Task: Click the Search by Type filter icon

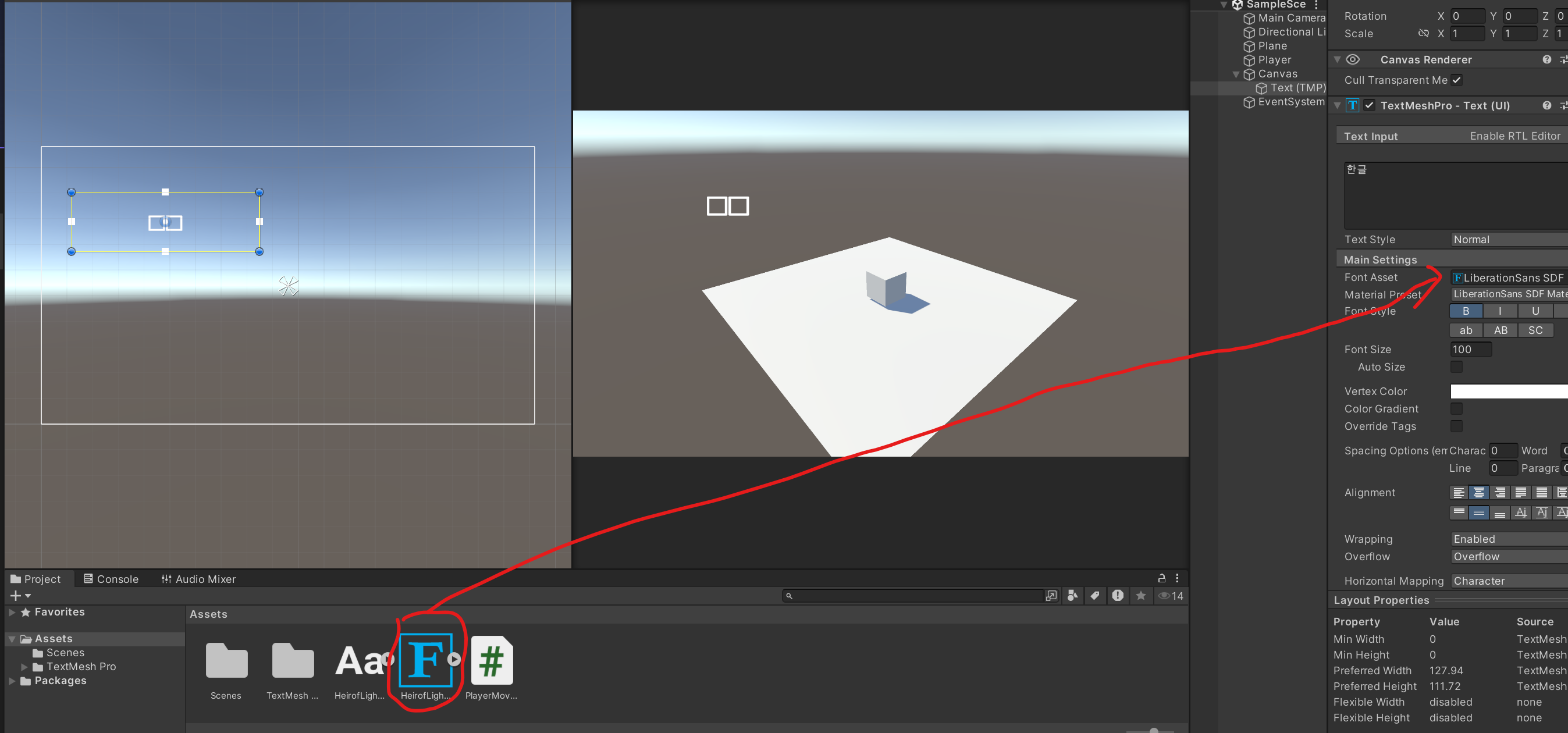Action: click(1072, 595)
